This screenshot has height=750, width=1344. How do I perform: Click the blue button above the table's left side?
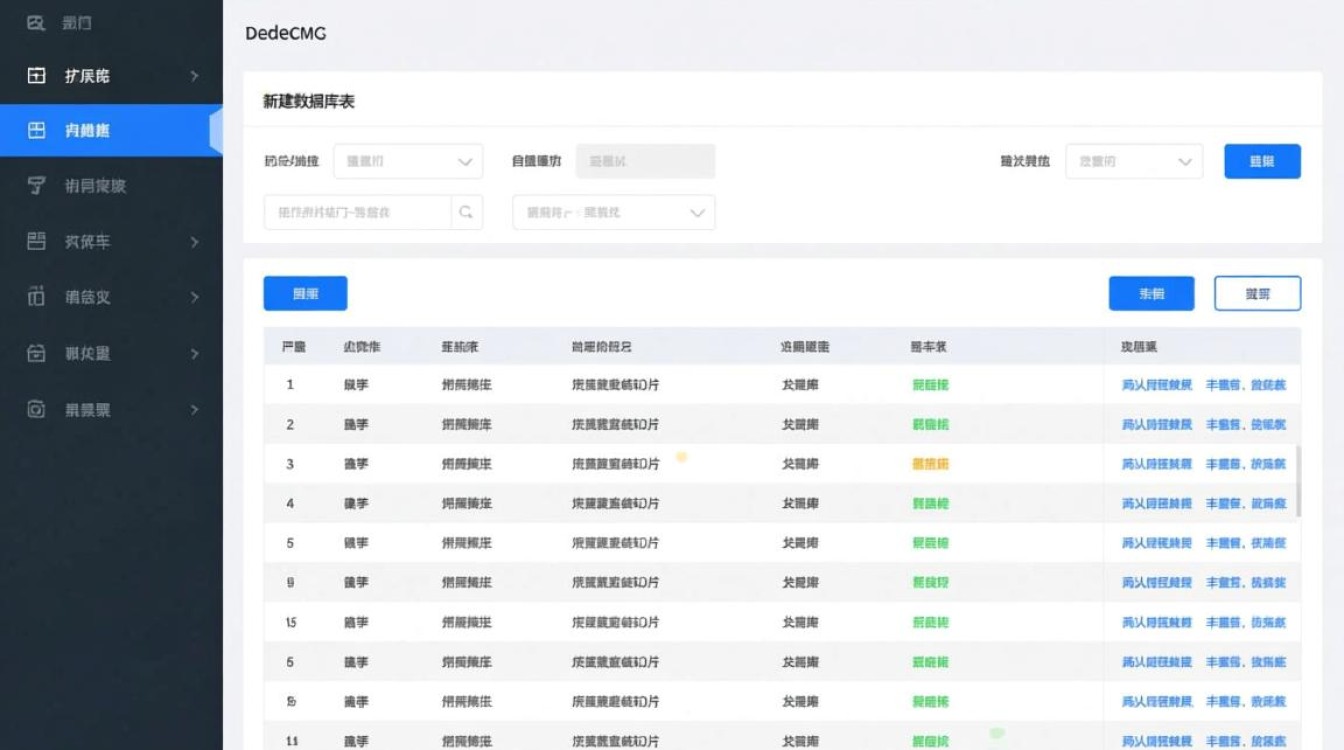pyautogui.click(x=305, y=293)
